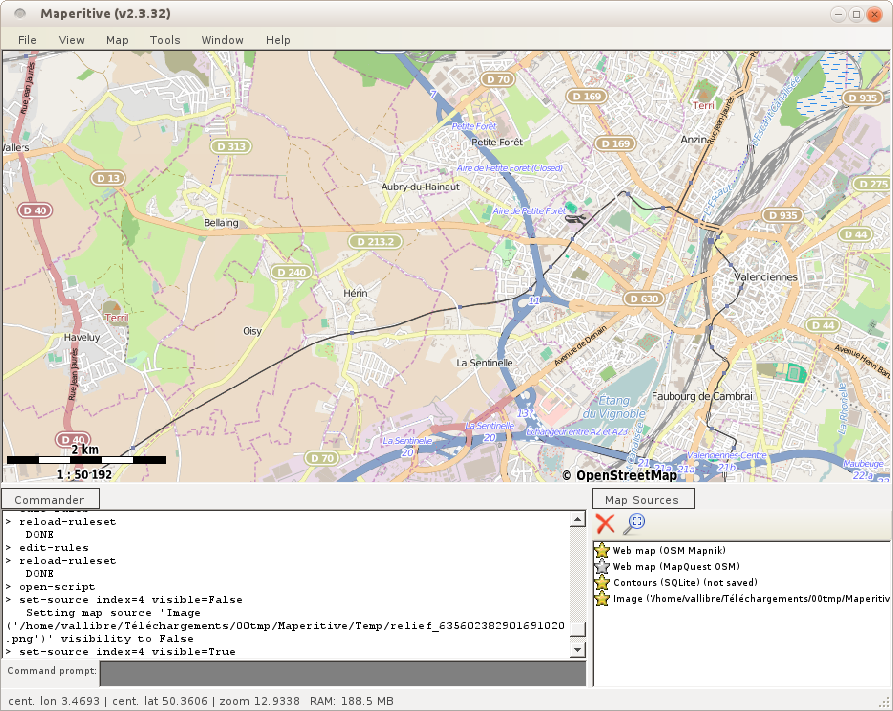Toggle star for Contours (SQLite) source

(x=602, y=582)
